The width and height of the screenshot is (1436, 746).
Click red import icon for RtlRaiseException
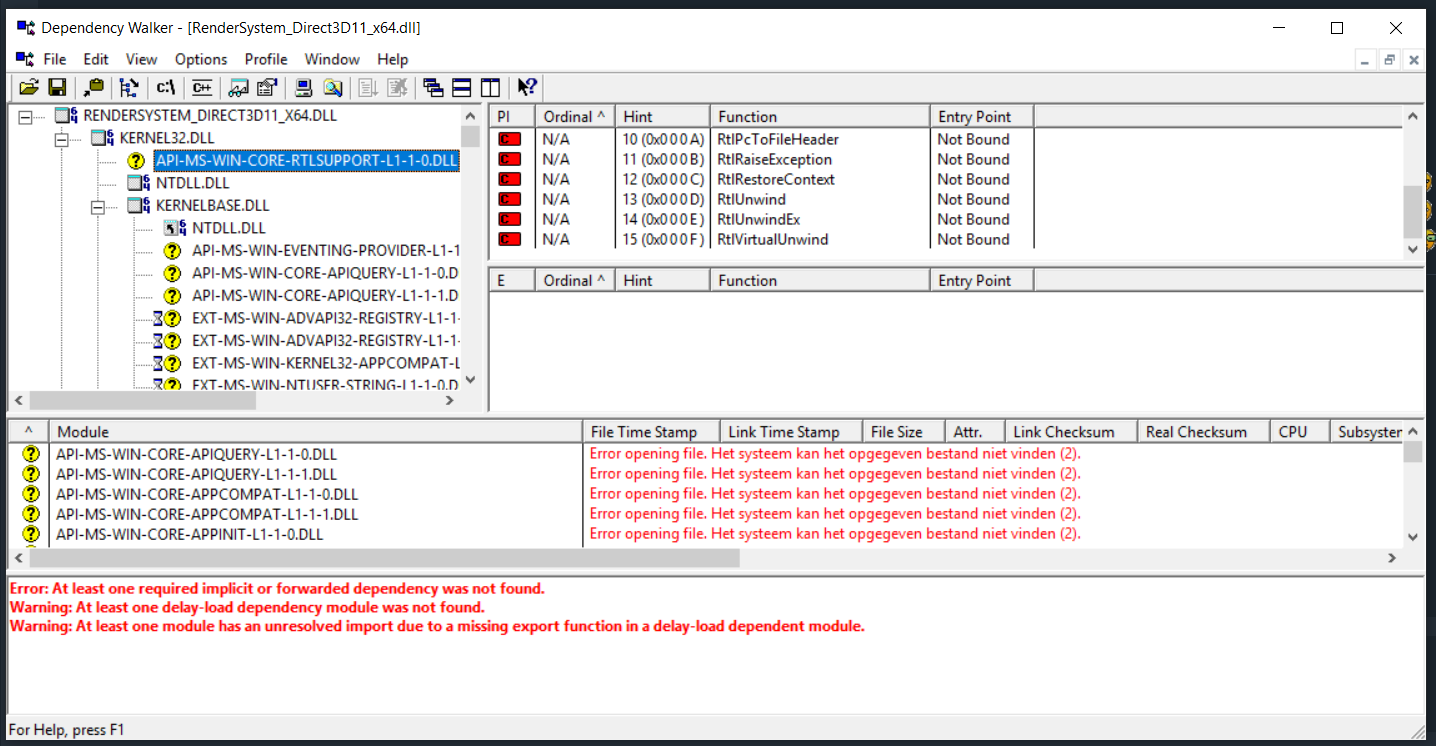(x=510, y=159)
